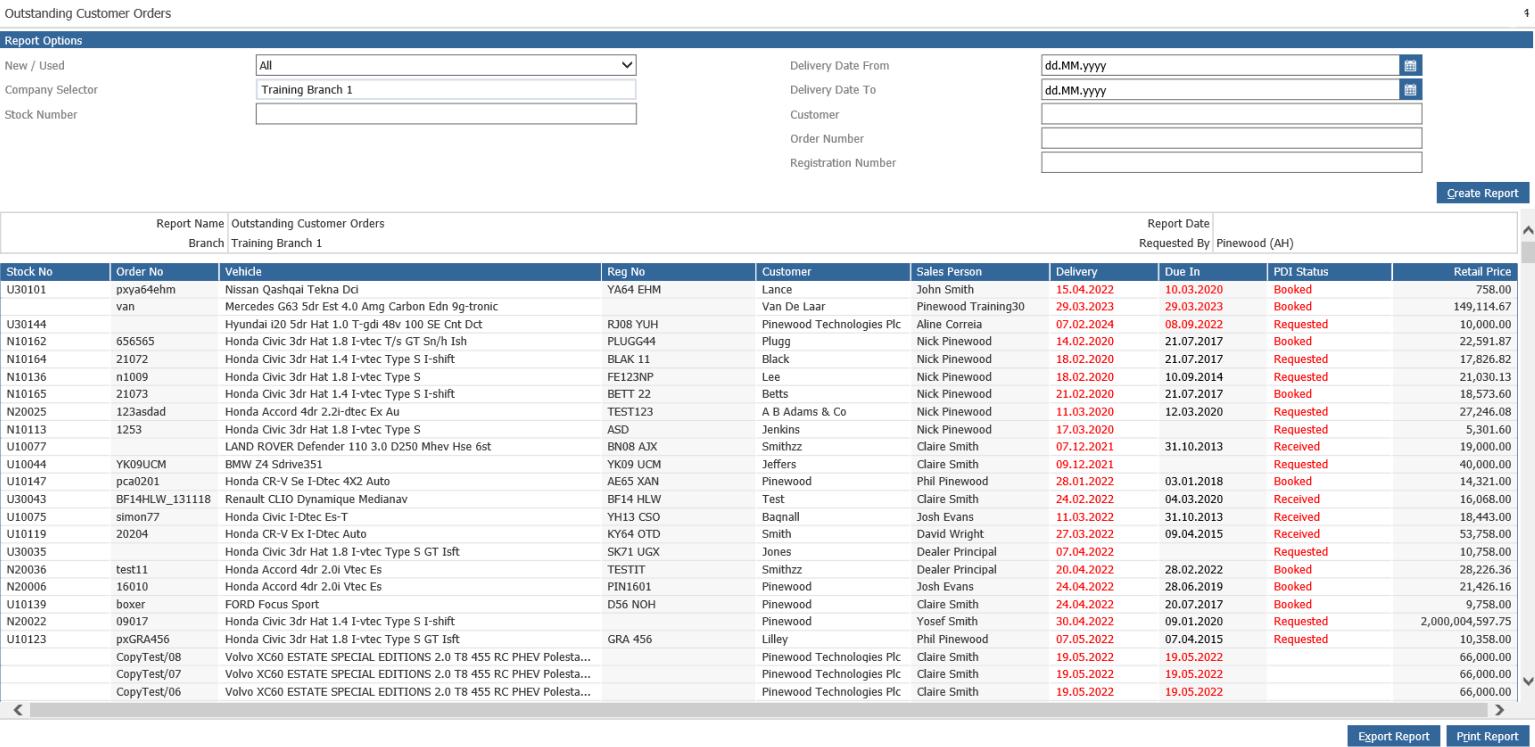The image size is (1535, 747).
Task: Focus the Delivery Date From field
Action: click(x=1220, y=65)
